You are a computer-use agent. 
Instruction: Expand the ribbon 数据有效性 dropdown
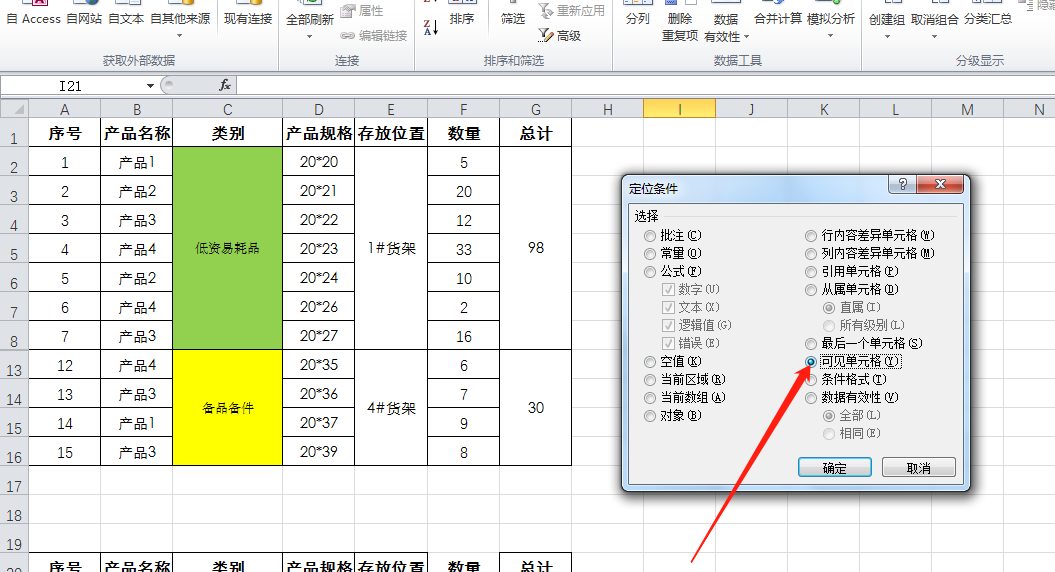tap(746, 36)
